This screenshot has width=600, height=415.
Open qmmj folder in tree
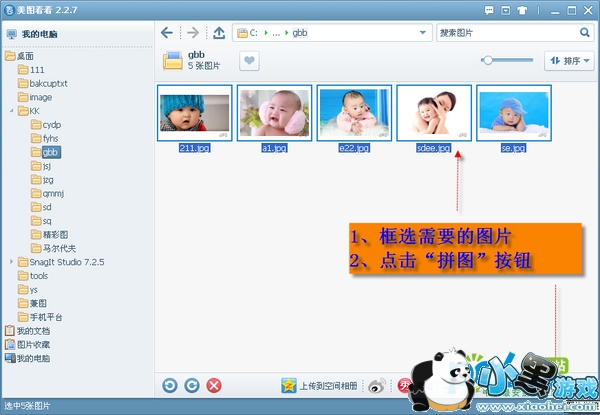tap(48, 194)
